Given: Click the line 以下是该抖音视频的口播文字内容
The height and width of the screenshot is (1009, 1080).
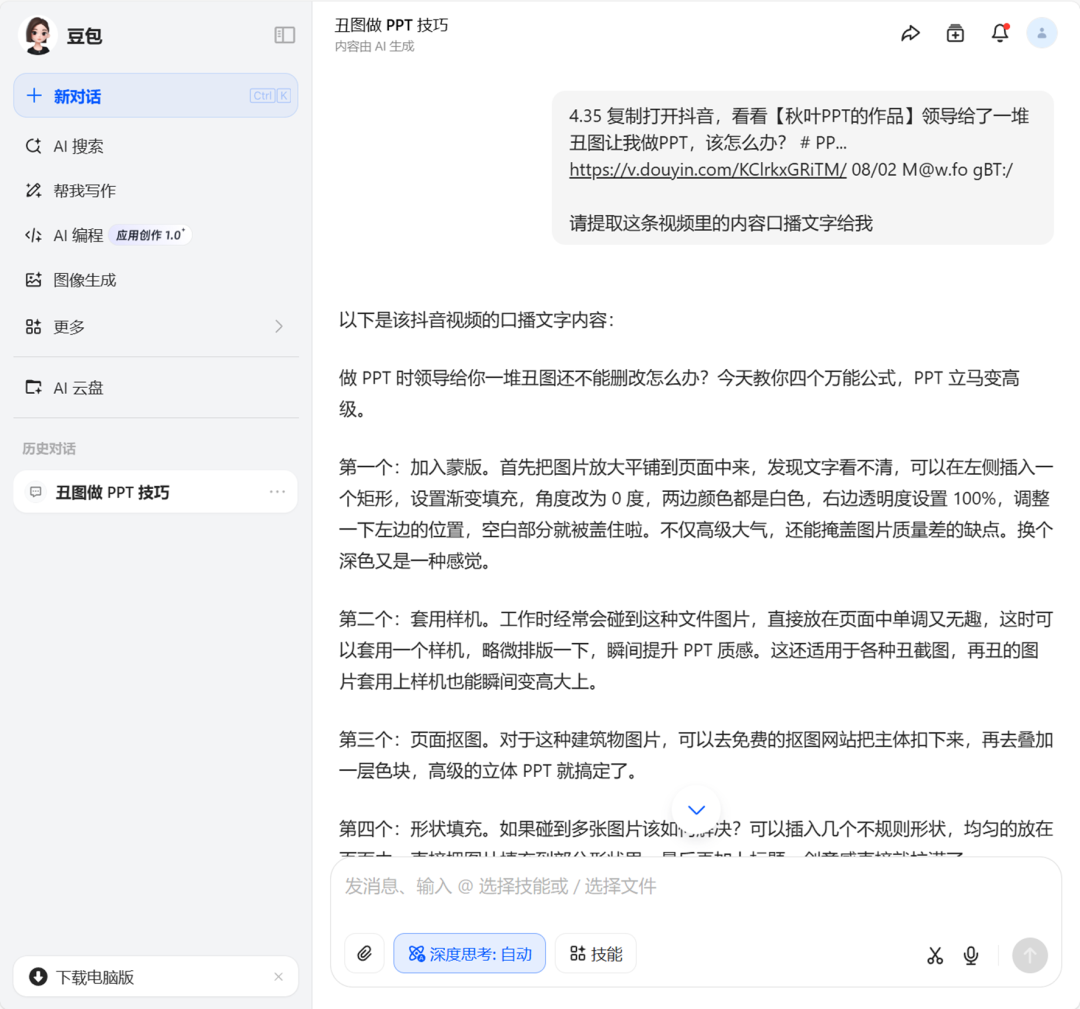Looking at the screenshot, I should (476, 320).
